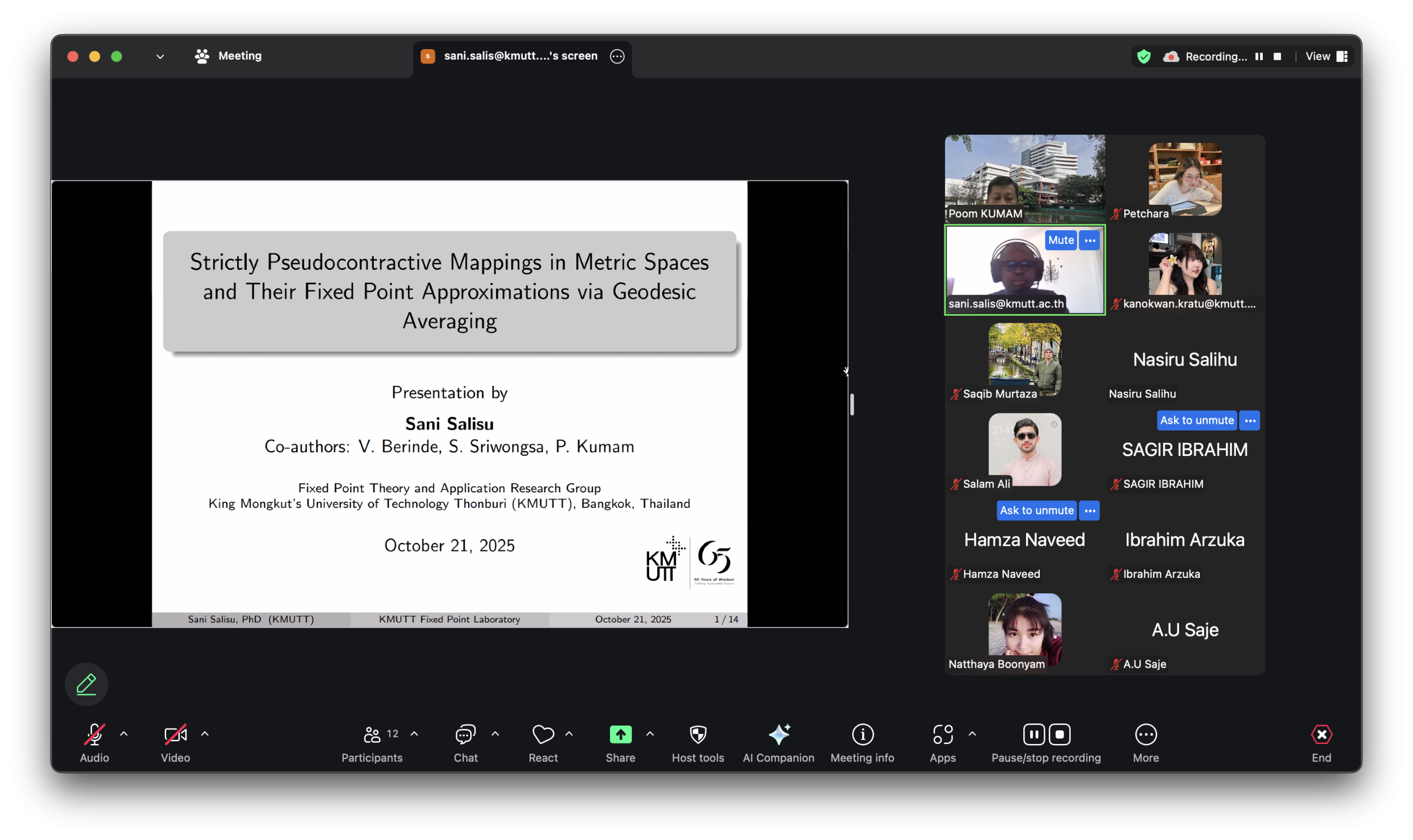
Task: Expand the arrow beside Participants
Action: [415, 733]
